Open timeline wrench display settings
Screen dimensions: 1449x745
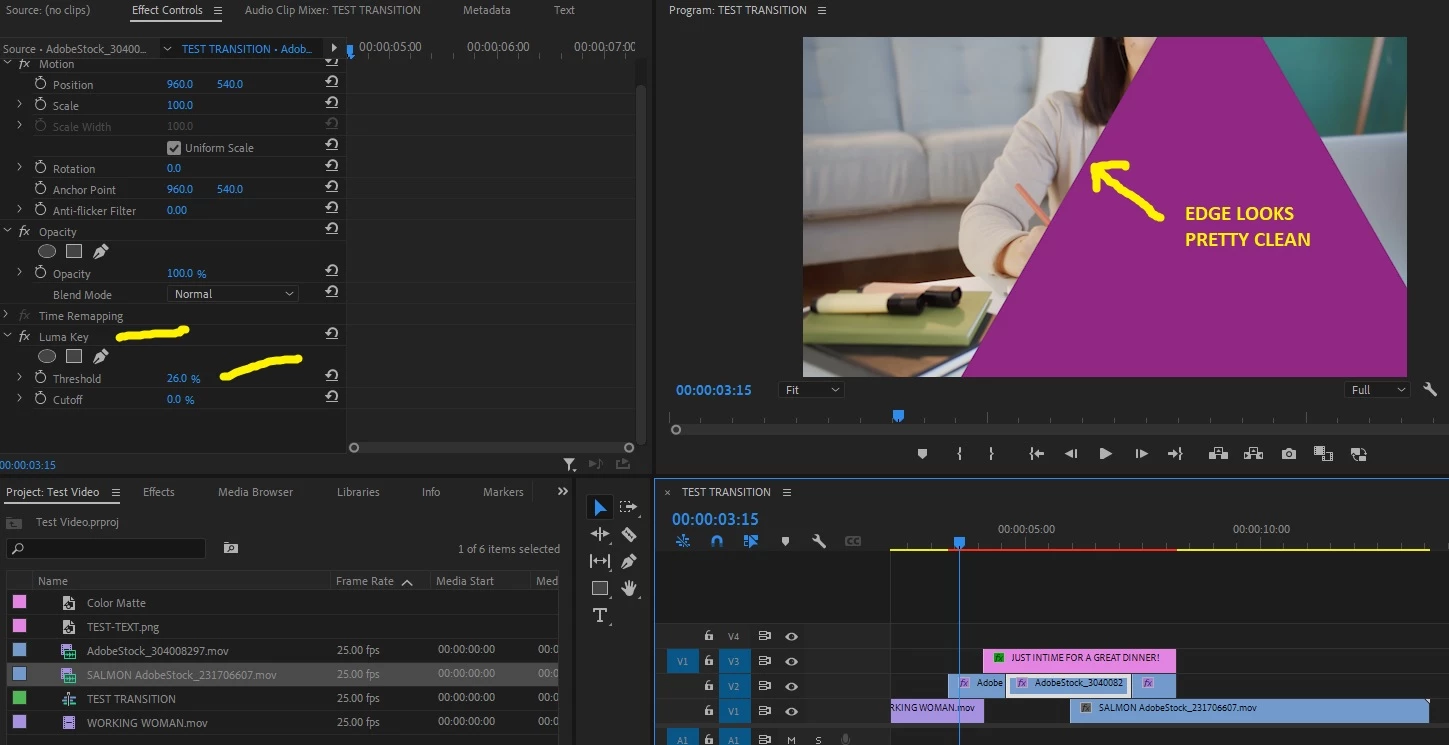click(x=819, y=541)
